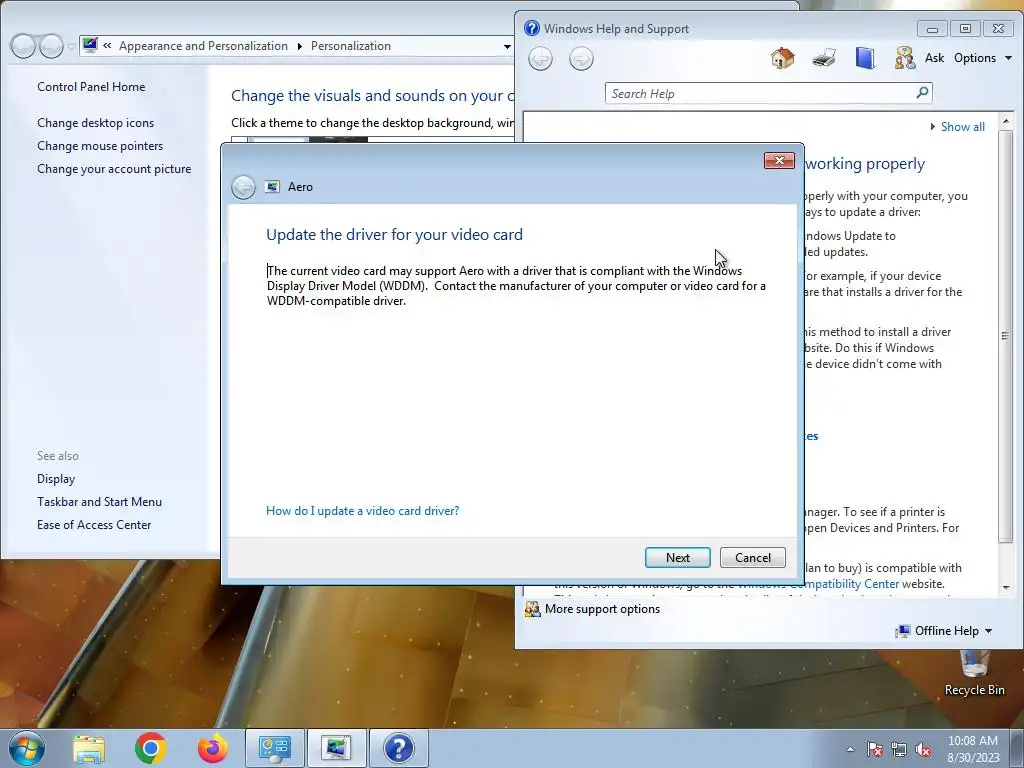Open Ease of Access Center link
The height and width of the screenshot is (768, 1024).
click(94, 524)
